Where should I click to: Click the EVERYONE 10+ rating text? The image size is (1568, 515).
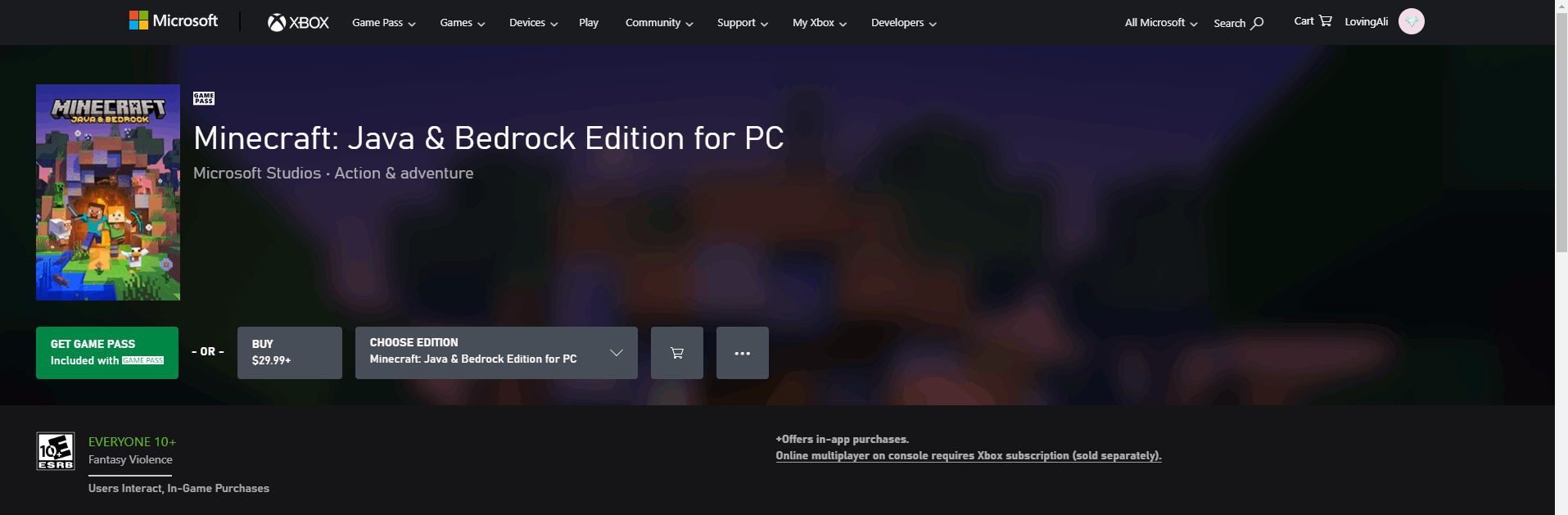pyautogui.click(x=132, y=442)
